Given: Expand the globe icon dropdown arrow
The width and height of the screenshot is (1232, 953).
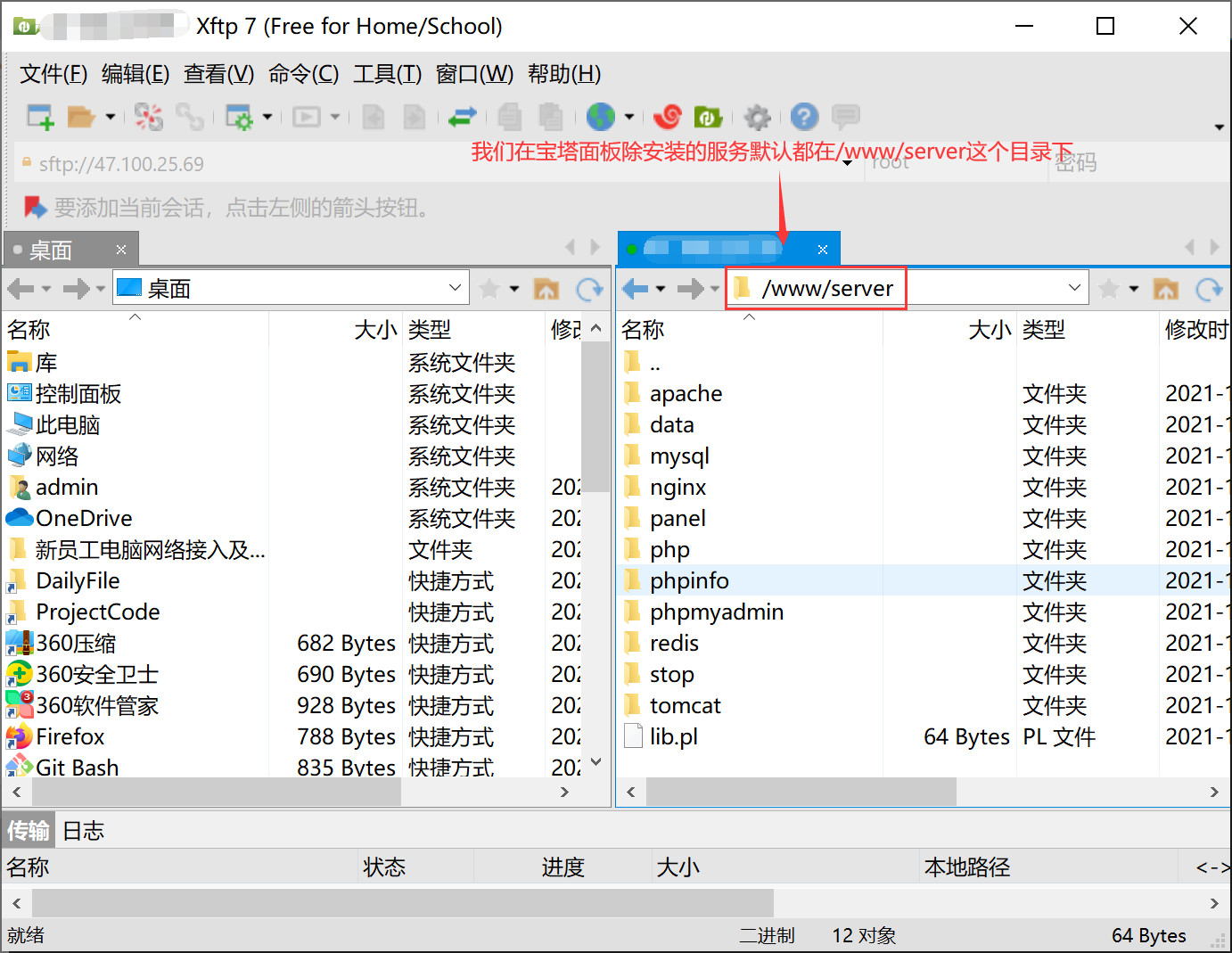Looking at the screenshot, I should (629, 117).
